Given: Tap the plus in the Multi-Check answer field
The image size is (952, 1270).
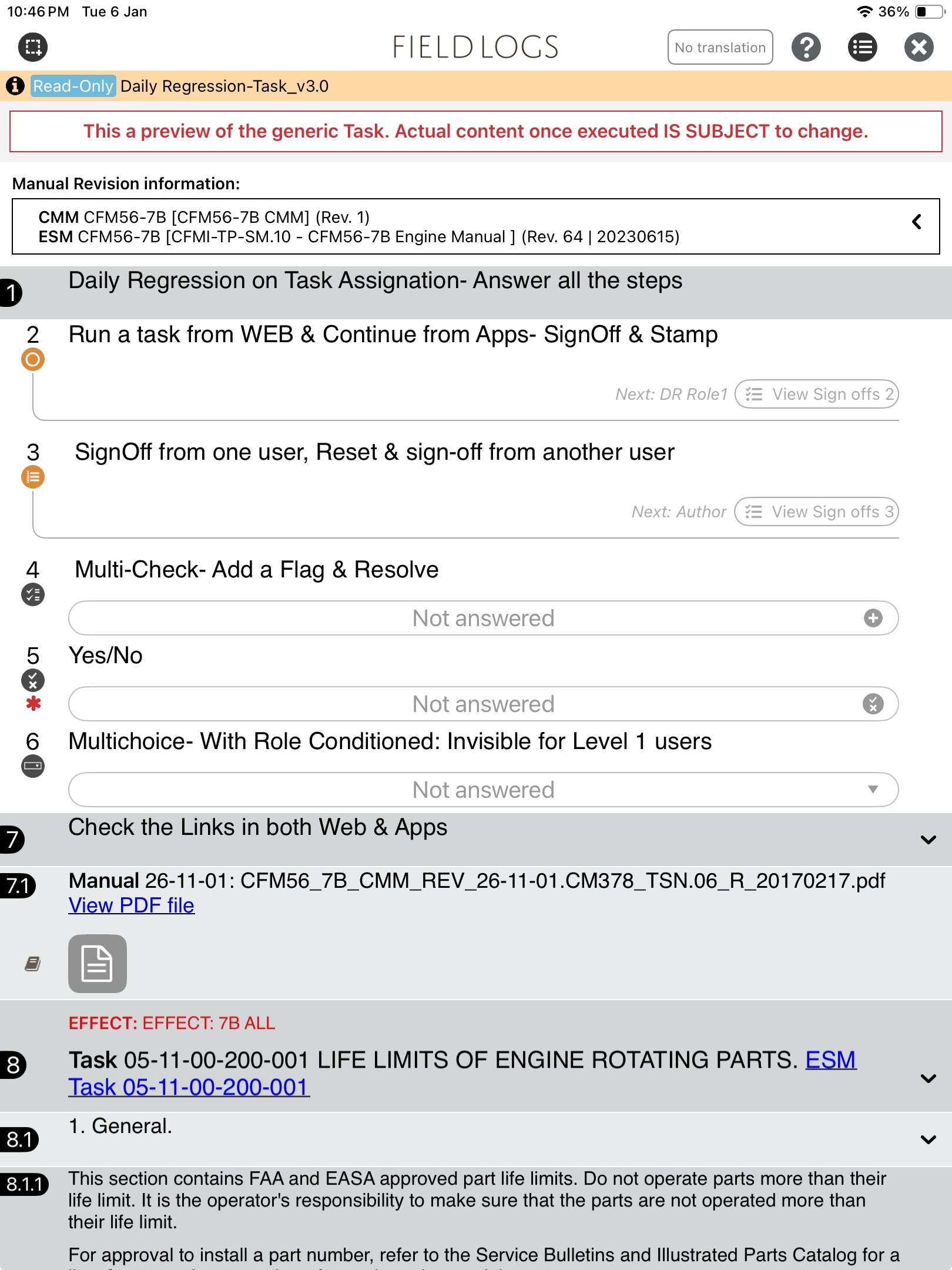Looking at the screenshot, I should point(873,618).
